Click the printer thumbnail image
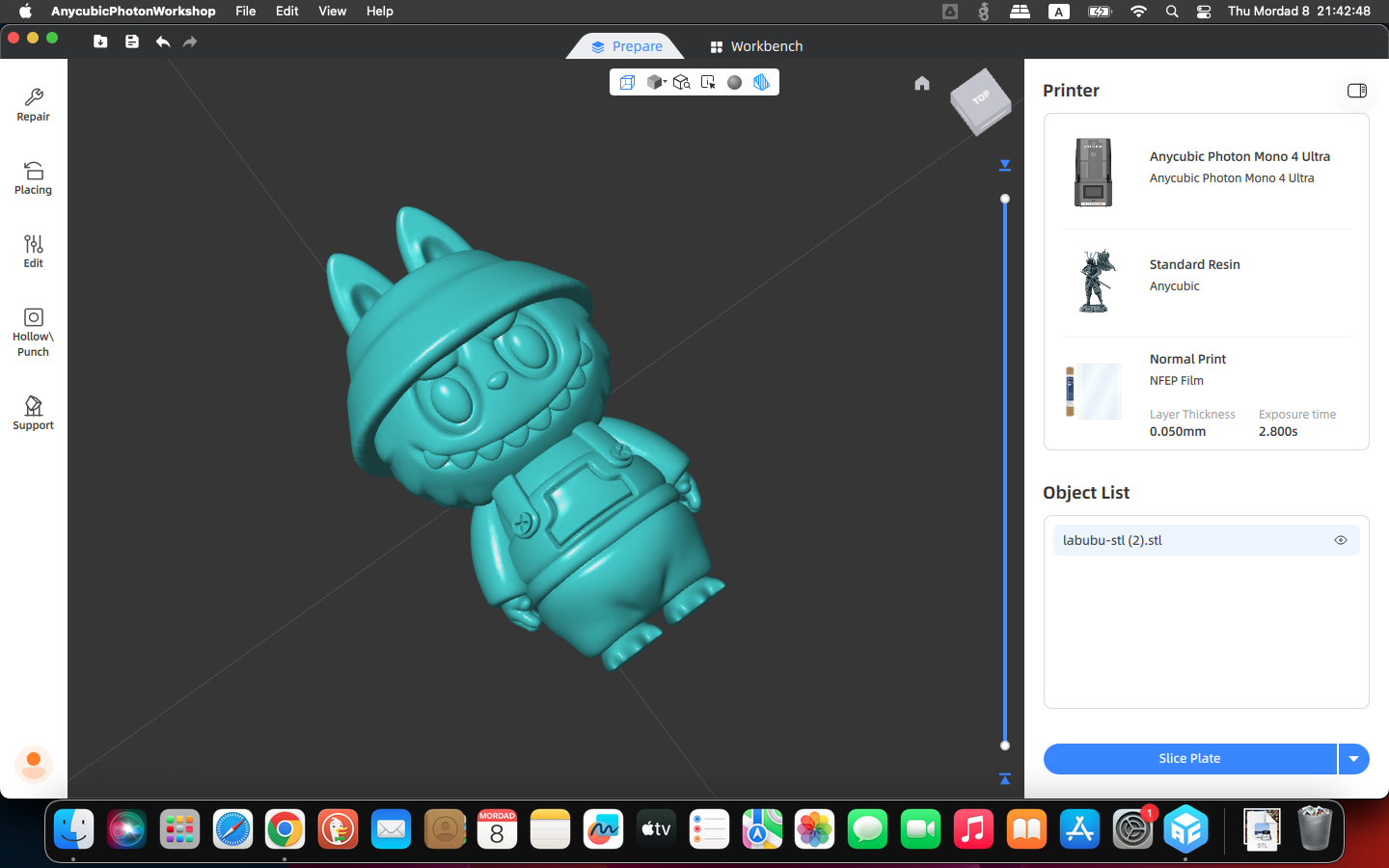1389x868 pixels. pos(1094,172)
